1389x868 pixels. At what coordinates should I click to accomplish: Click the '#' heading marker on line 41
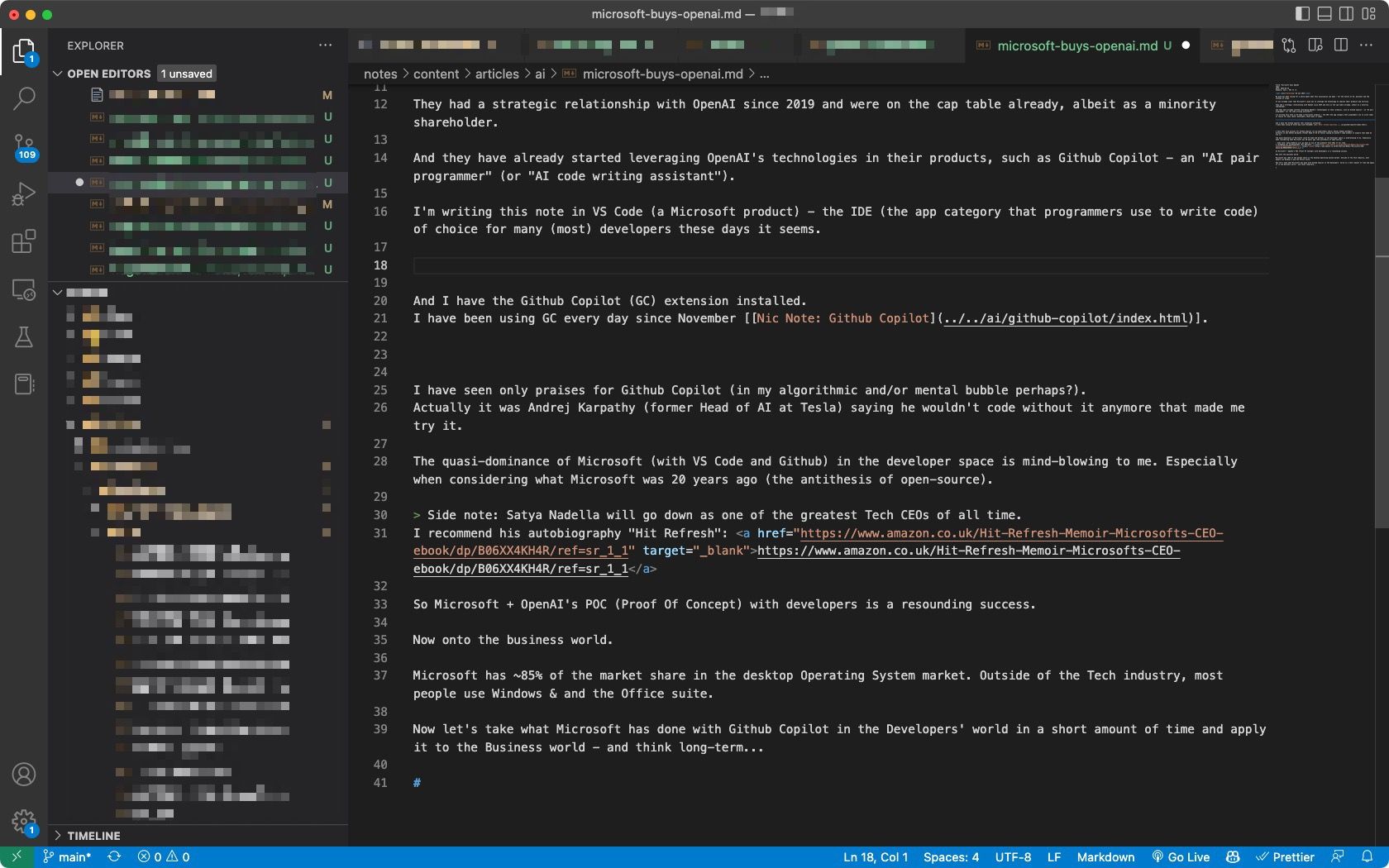(x=417, y=782)
